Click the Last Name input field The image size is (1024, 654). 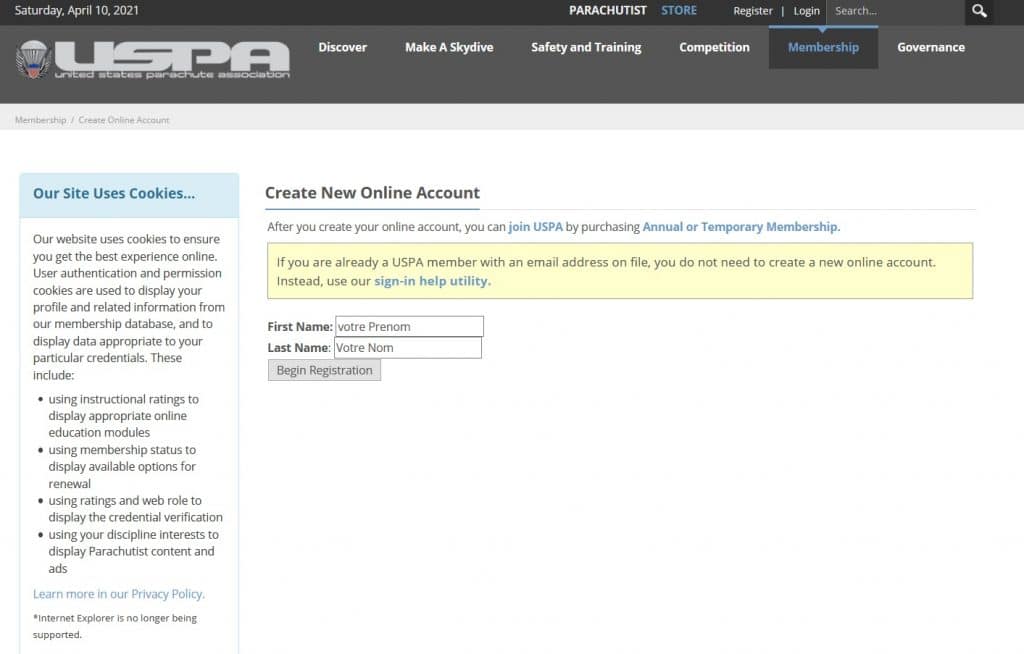408,348
